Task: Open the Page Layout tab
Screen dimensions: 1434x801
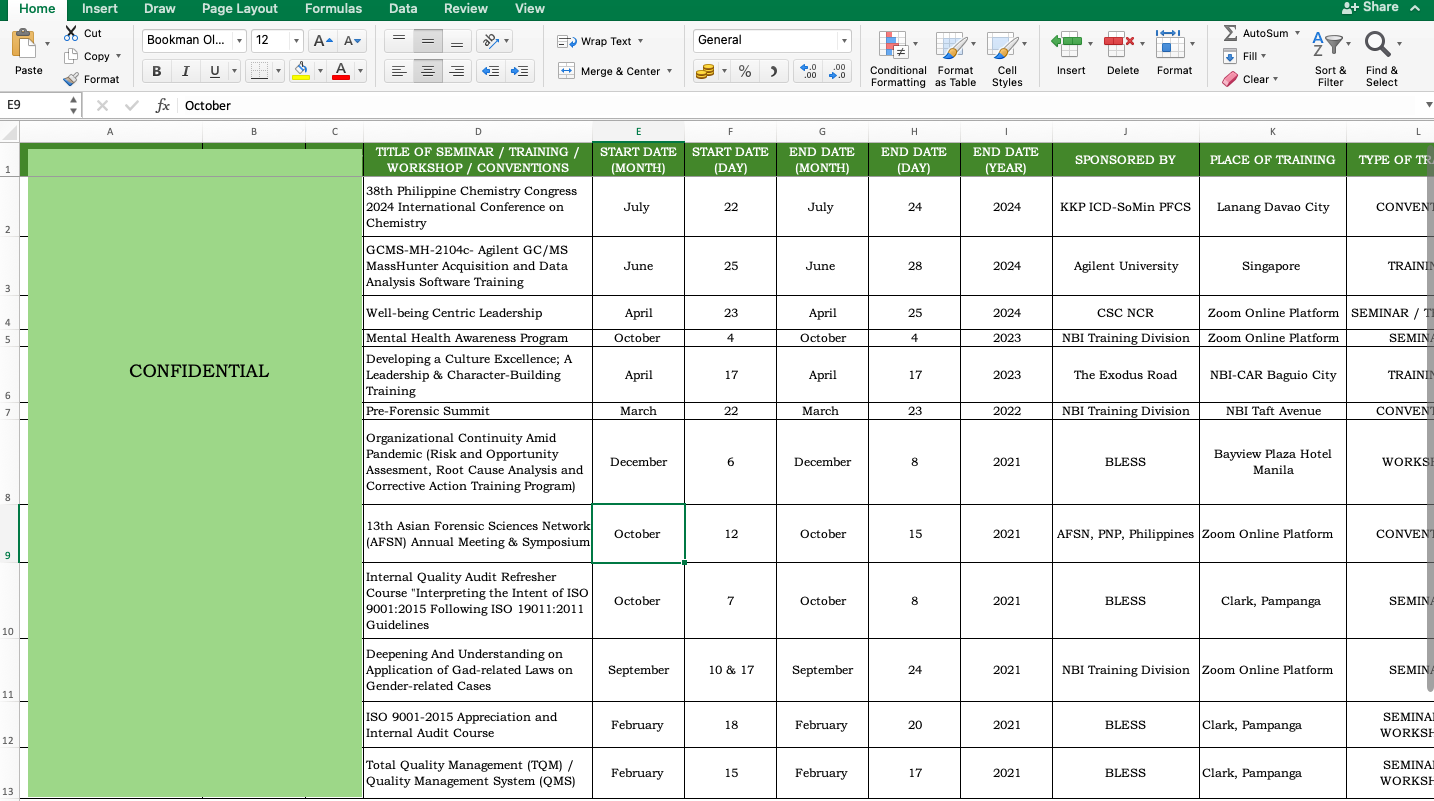Action: click(240, 9)
